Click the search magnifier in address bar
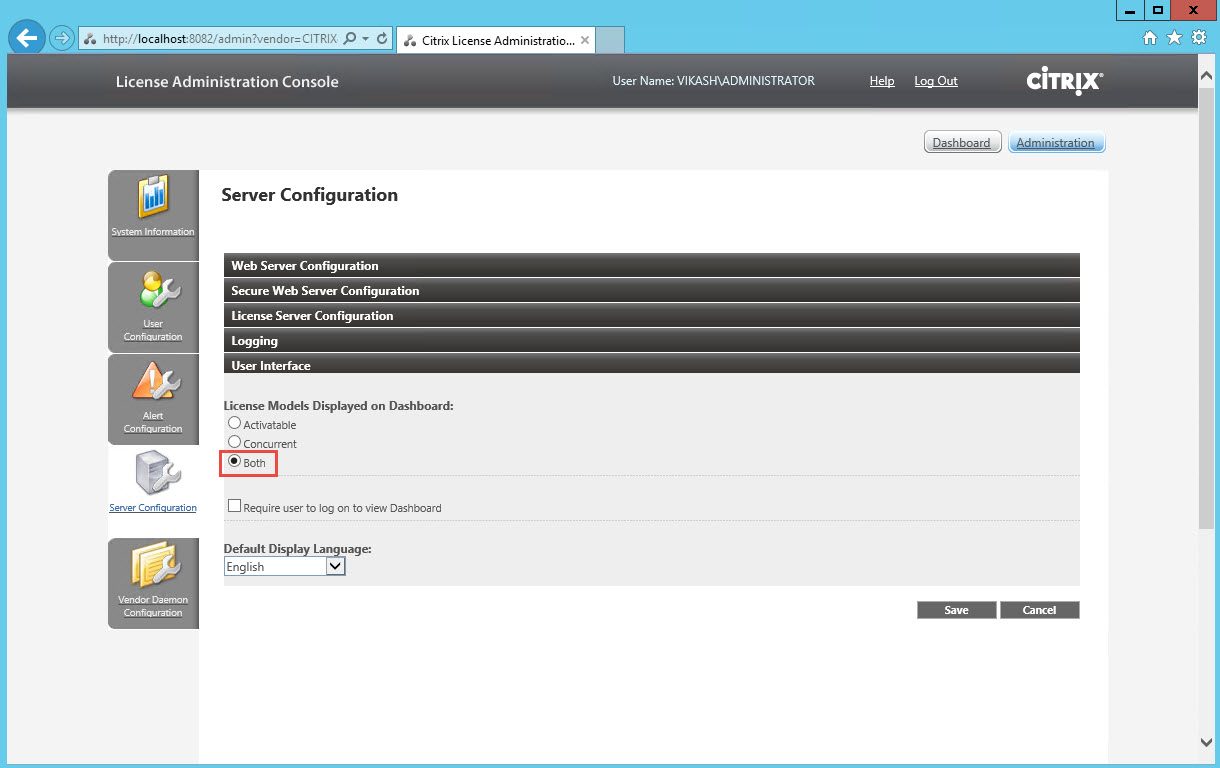1220x768 pixels. (350, 38)
